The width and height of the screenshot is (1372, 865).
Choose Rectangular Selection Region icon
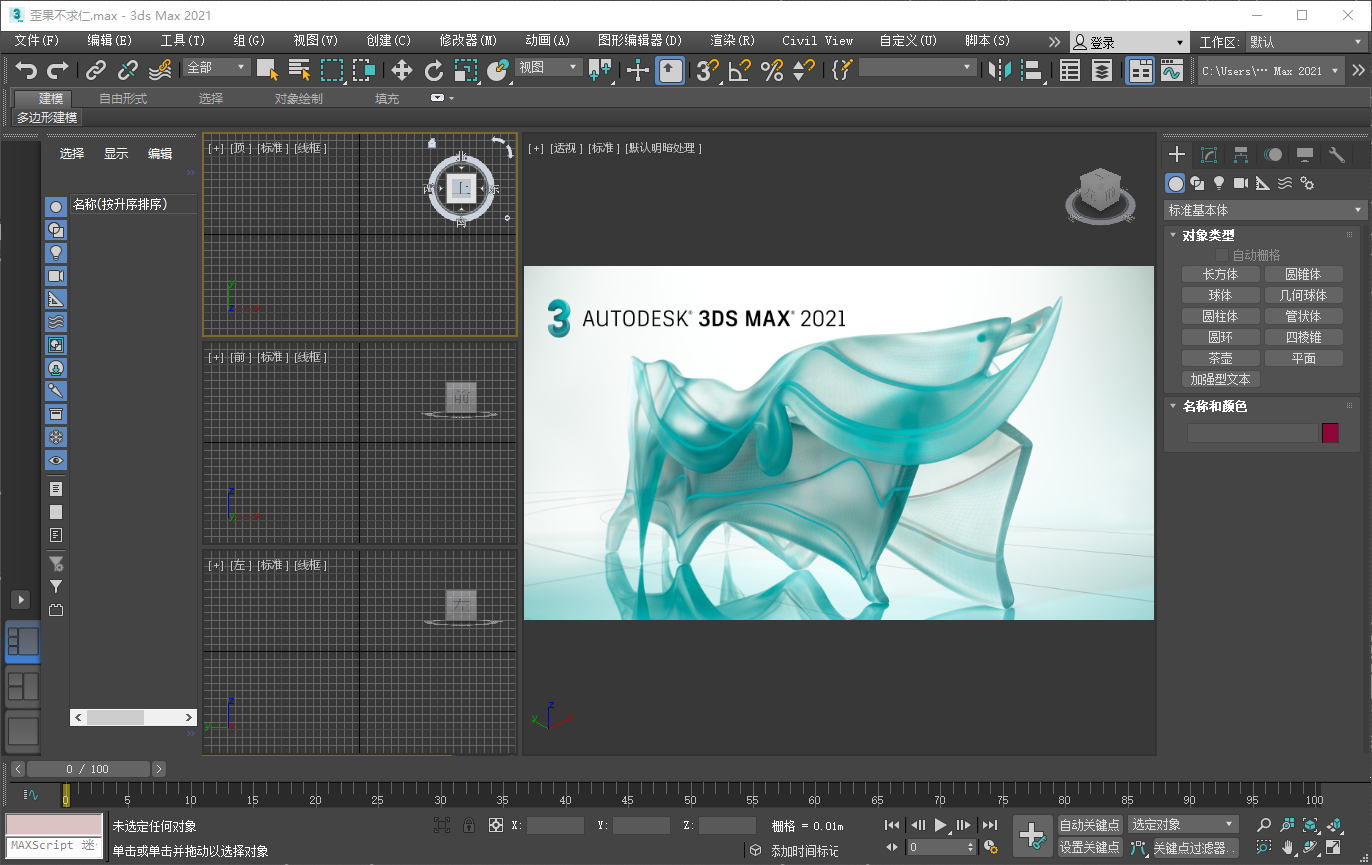tap(332, 69)
